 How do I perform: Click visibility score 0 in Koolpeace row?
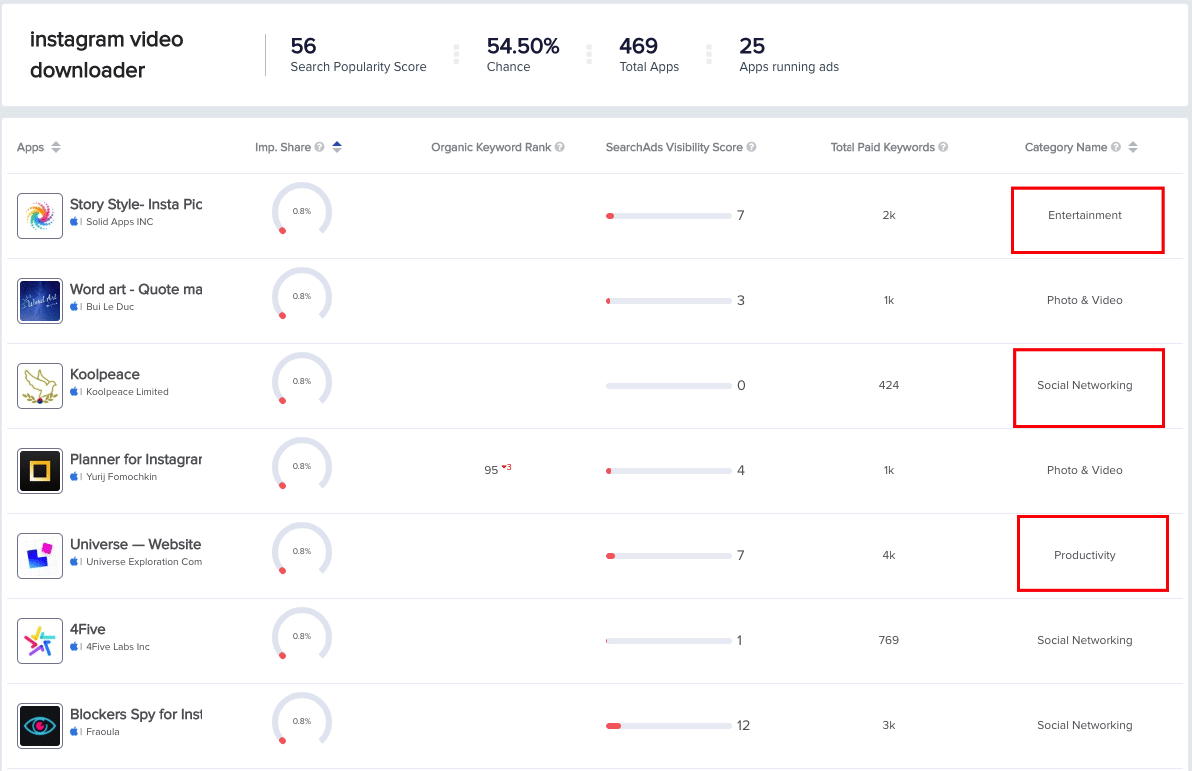tap(741, 386)
